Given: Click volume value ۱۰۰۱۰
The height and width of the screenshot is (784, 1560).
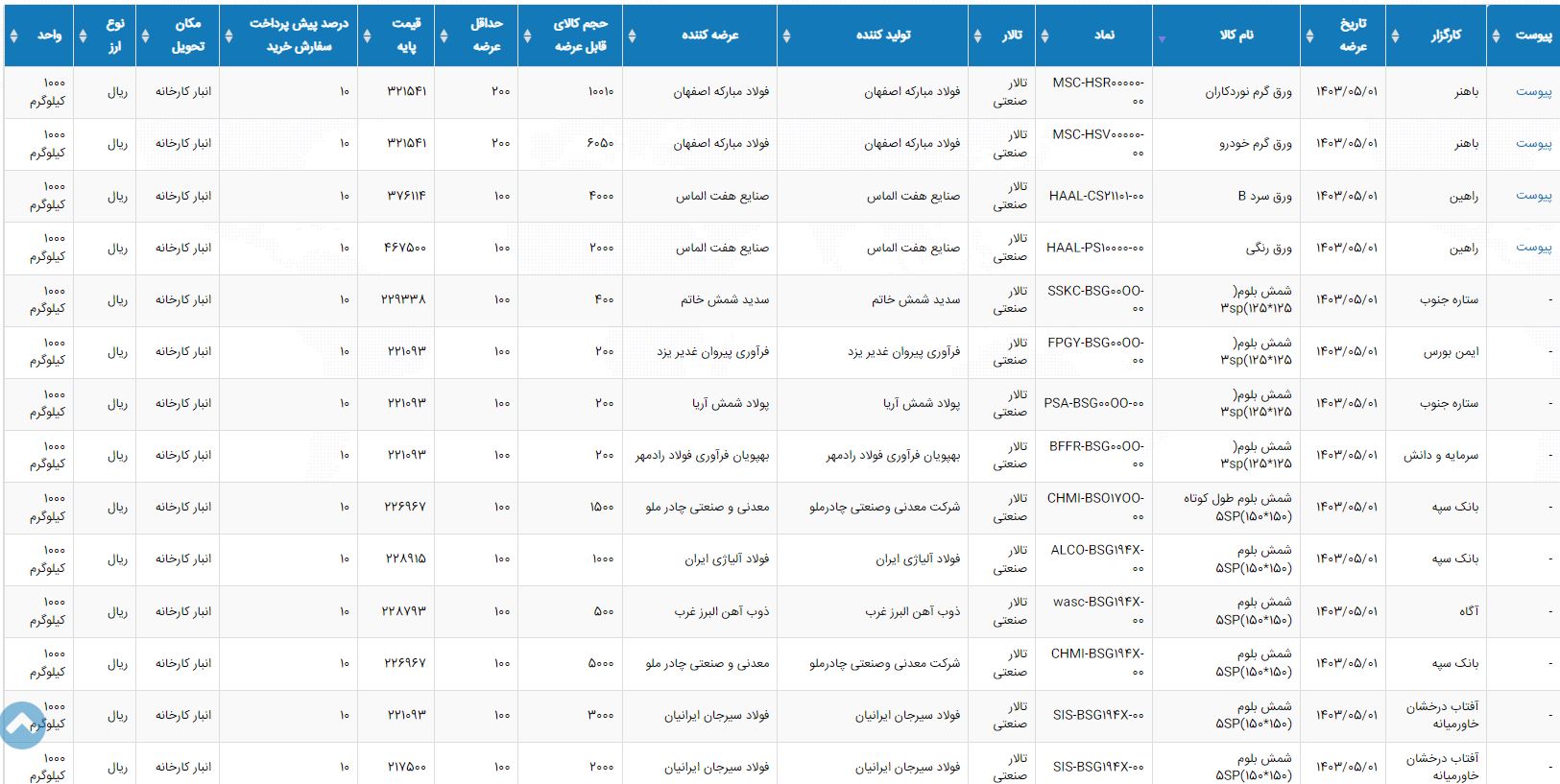Looking at the screenshot, I should pos(601,91).
